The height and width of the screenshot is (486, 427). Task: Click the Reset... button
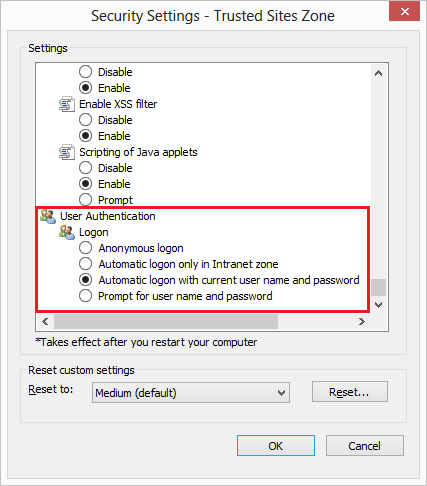(x=350, y=392)
